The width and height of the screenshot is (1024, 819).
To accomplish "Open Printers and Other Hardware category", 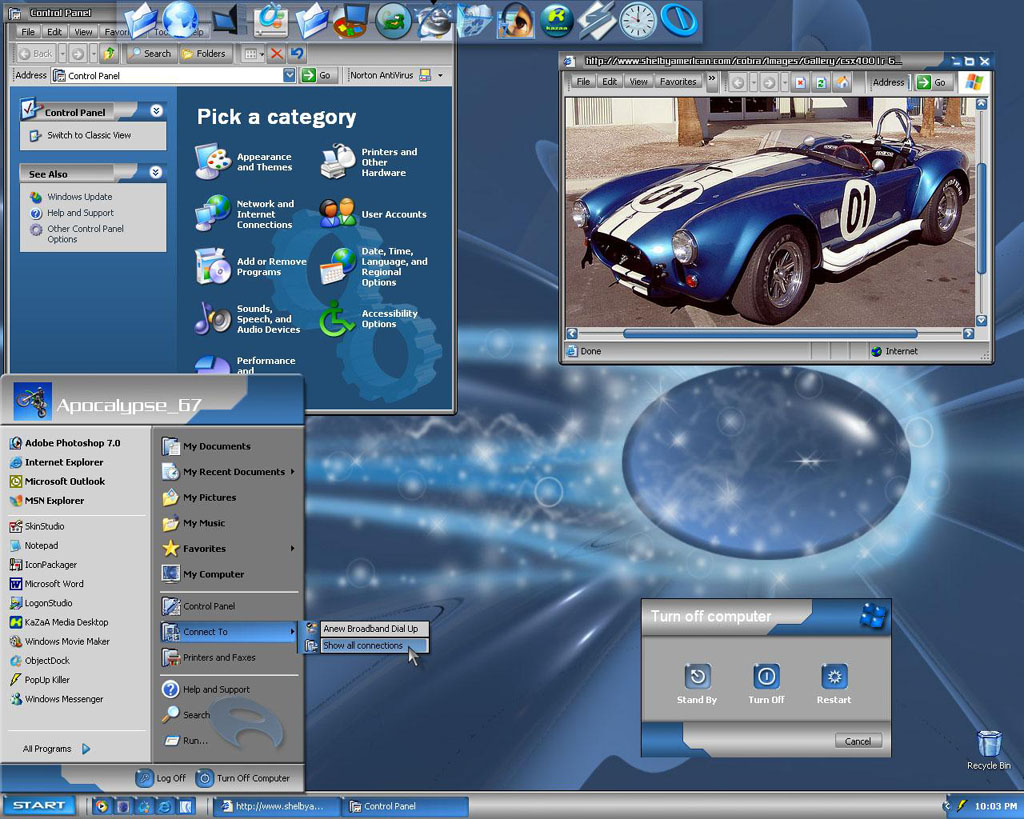I will click(x=369, y=162).
